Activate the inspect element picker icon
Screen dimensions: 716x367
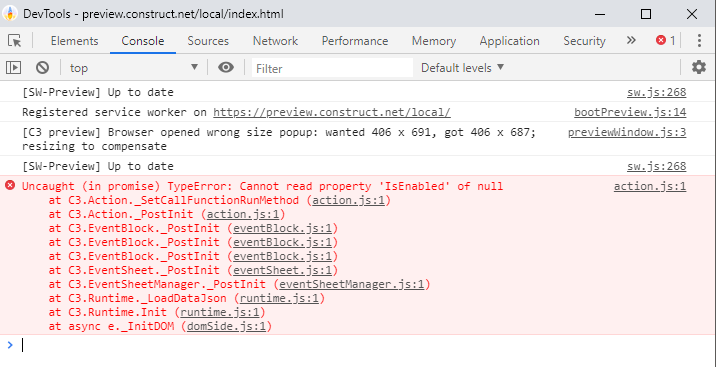coord(15,41)
